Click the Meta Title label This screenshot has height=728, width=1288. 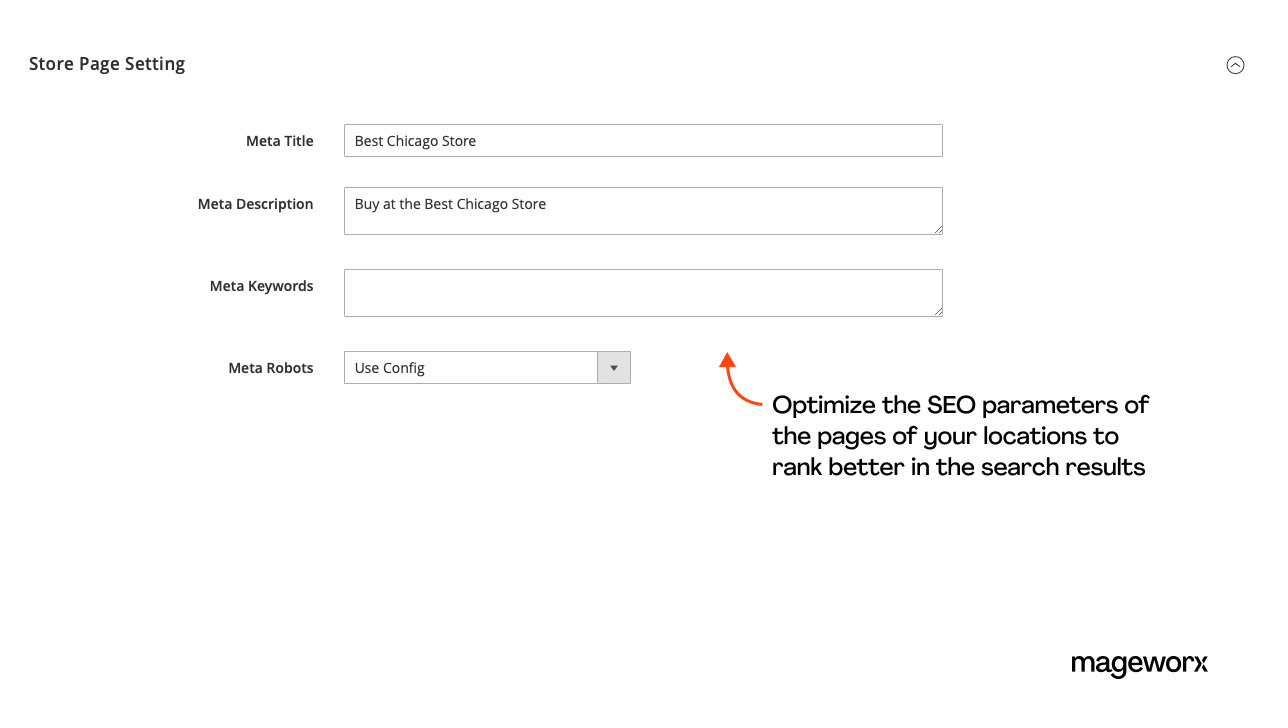point(279,141)
